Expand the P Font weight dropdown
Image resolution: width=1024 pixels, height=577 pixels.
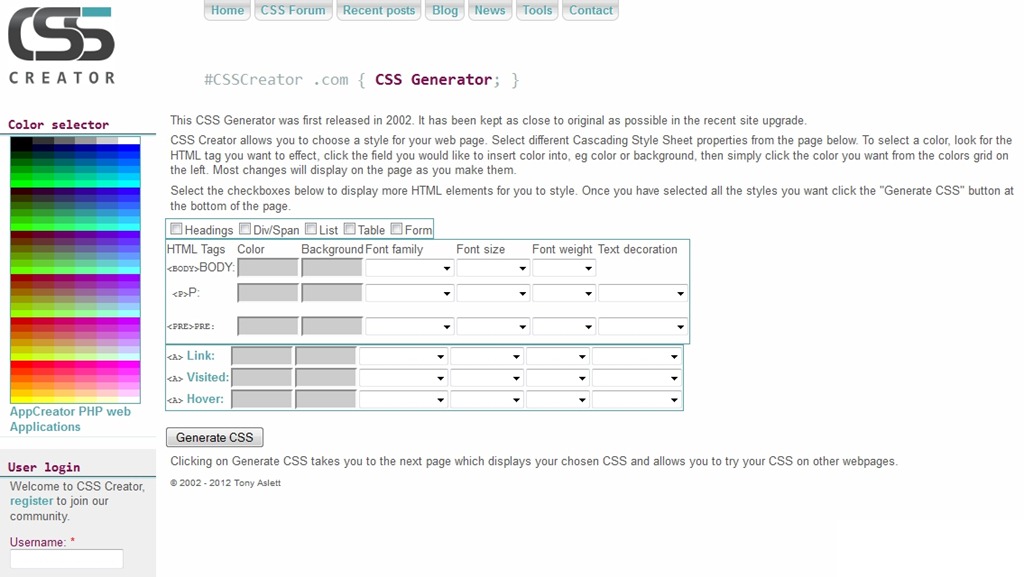pyautogui.click(x=564, y=294)
